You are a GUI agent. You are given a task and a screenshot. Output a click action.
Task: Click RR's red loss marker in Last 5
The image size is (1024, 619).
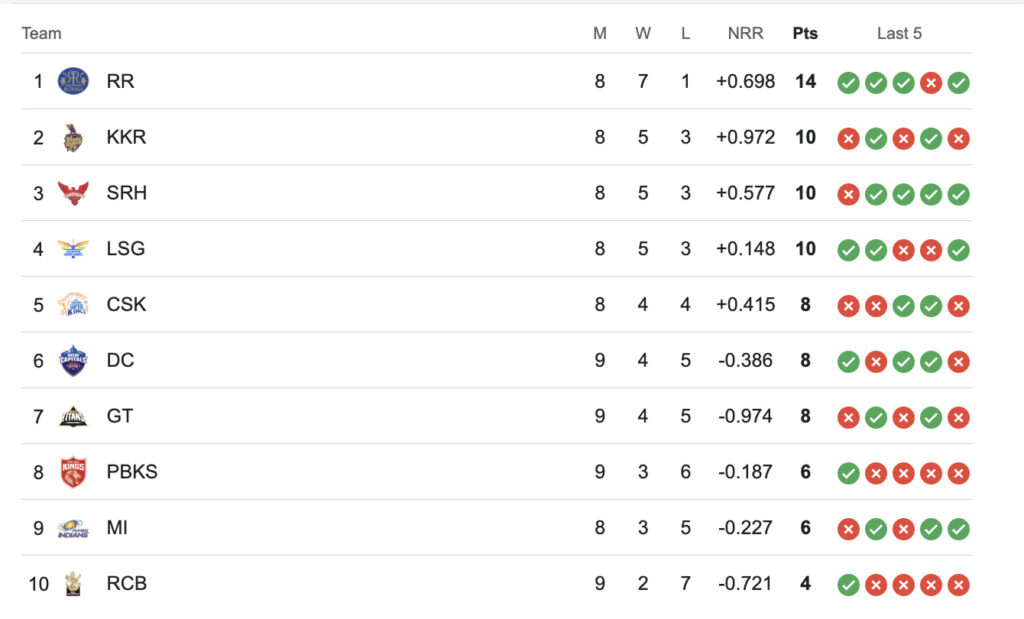pos(931,83)
